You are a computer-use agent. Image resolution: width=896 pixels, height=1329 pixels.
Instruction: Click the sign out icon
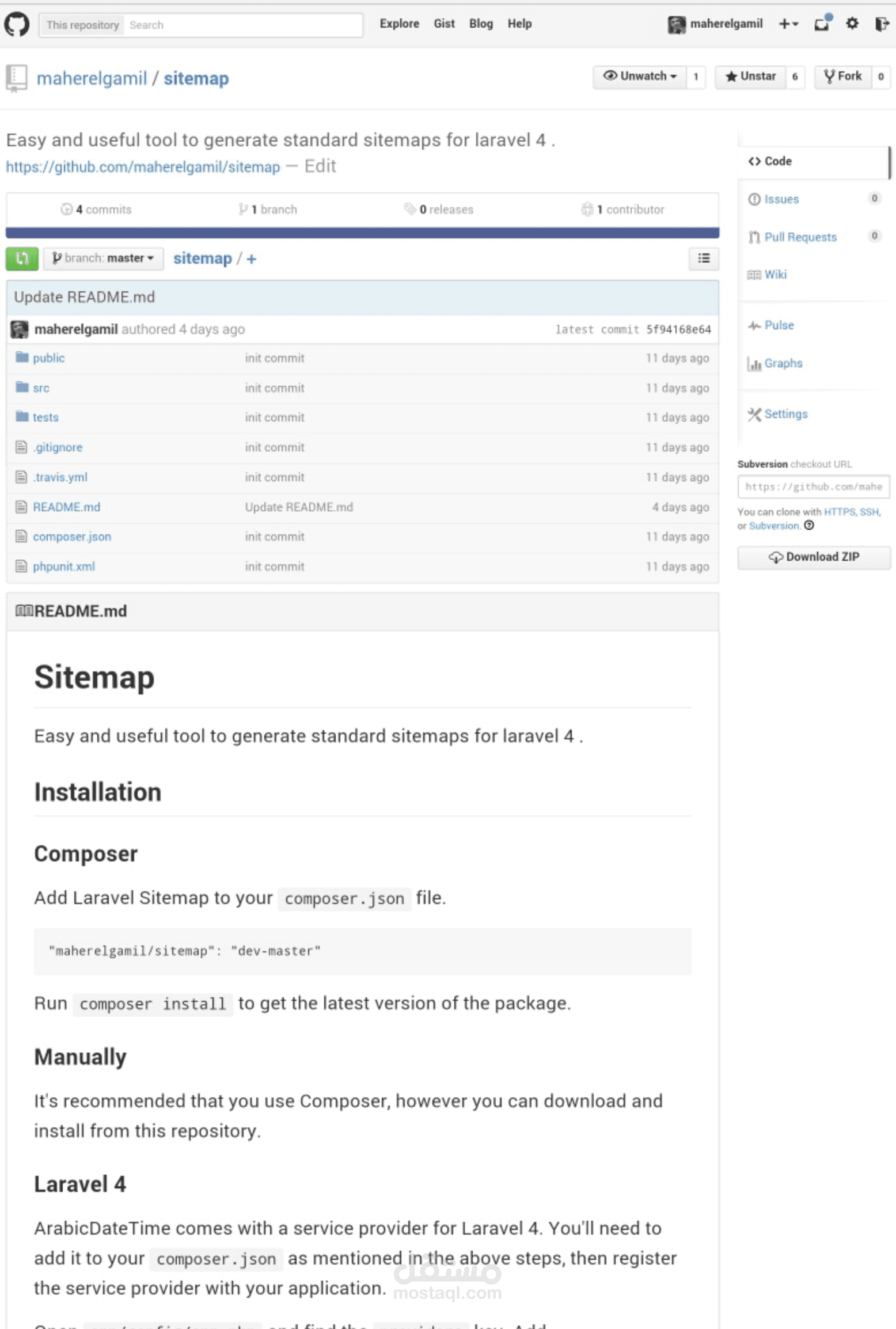[881, 24]
